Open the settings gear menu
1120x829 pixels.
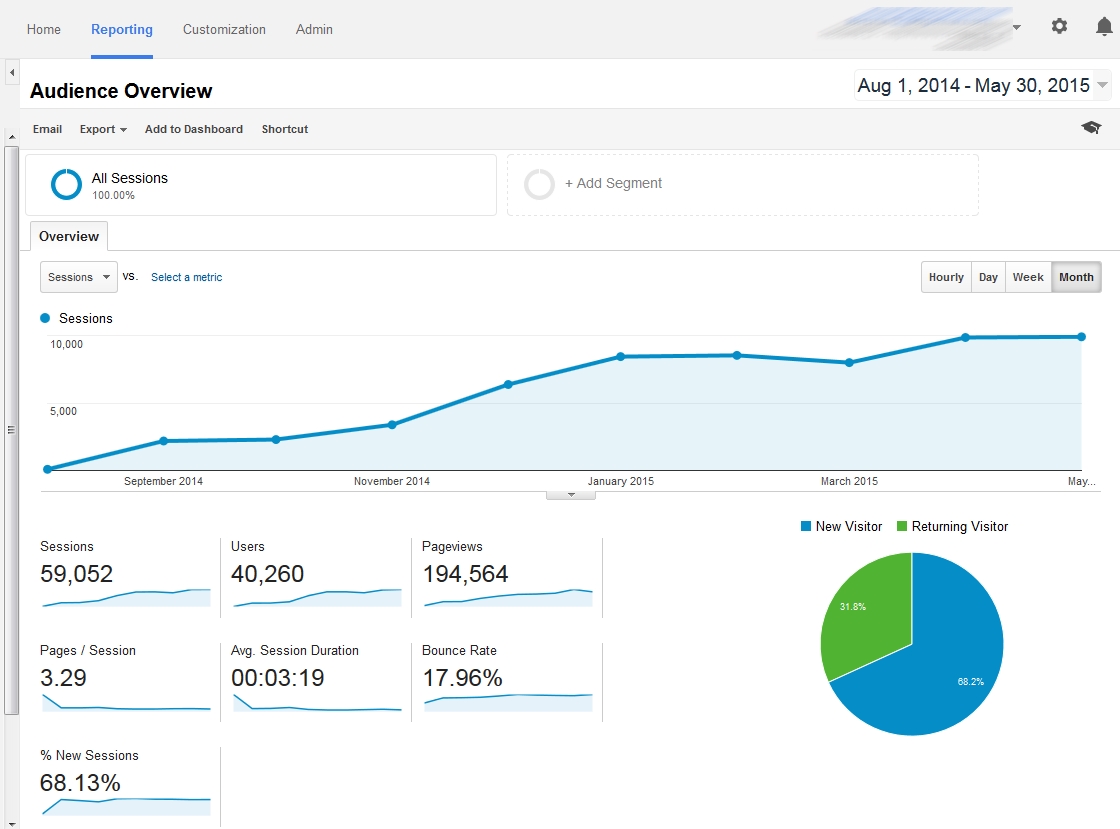coord(1059,27)
